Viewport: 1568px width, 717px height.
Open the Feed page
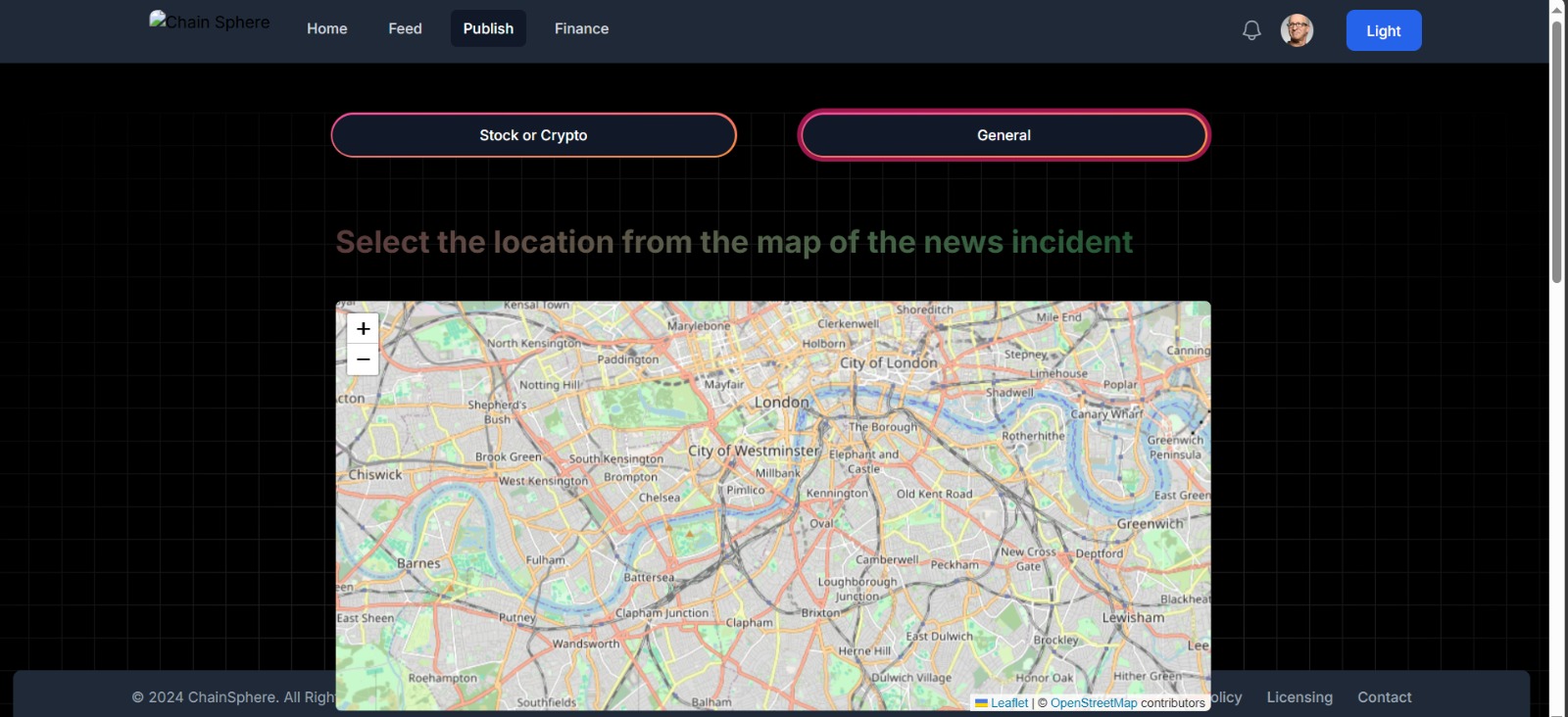point(405,28)
